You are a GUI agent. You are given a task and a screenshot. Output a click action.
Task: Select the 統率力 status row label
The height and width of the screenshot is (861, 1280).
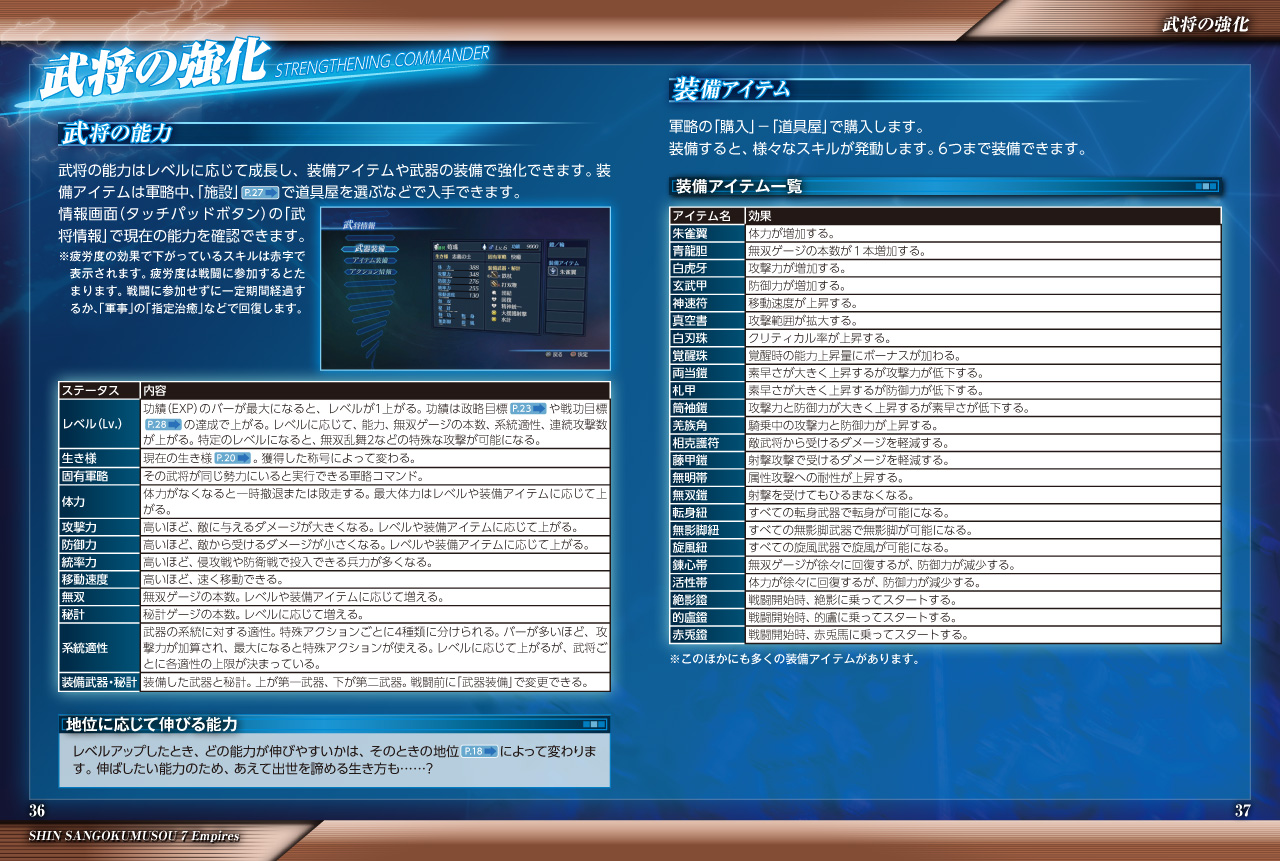[99, 562]
